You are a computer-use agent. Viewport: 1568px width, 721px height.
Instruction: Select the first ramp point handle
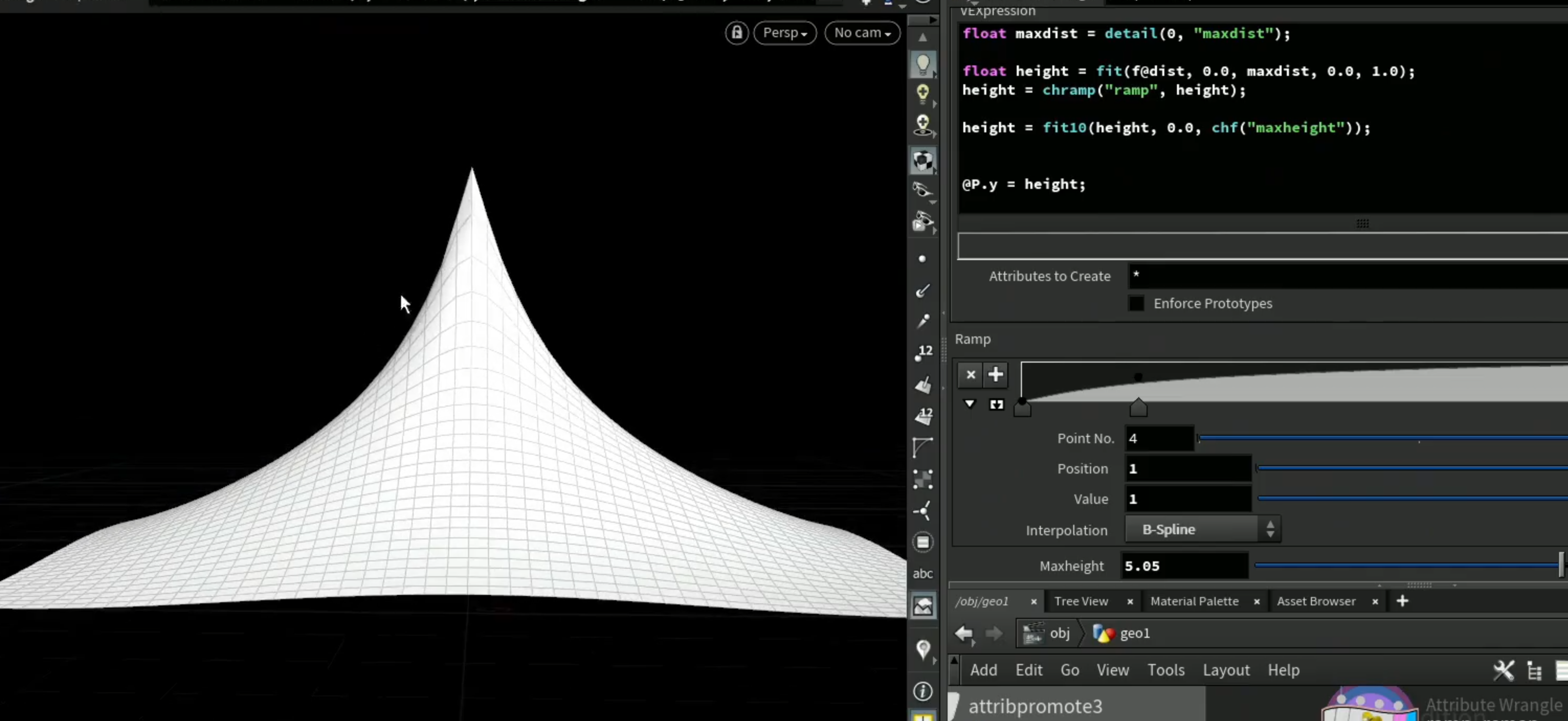click(1022, 408)
